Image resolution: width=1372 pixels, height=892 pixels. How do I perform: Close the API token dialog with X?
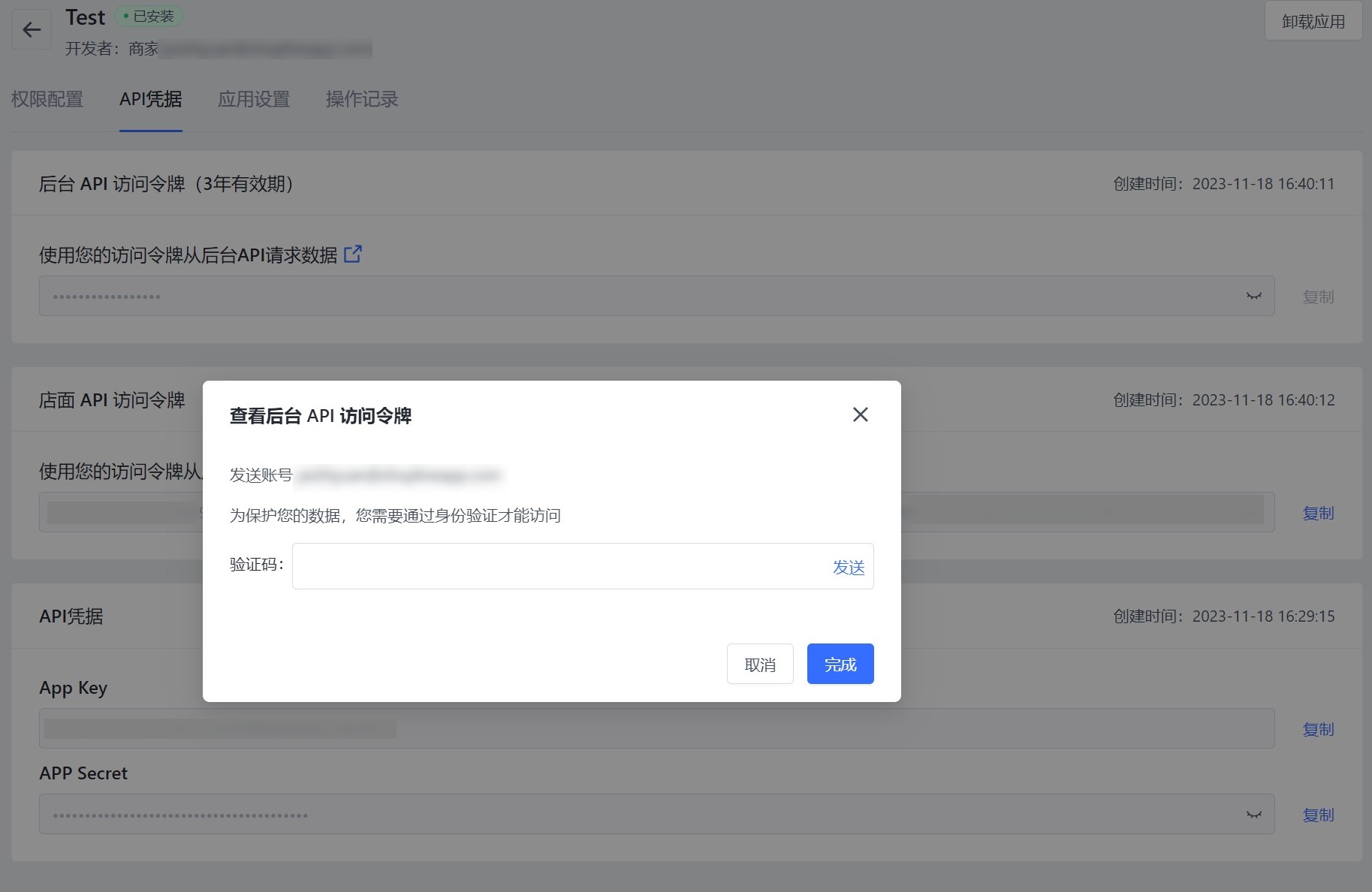point(860,414)
